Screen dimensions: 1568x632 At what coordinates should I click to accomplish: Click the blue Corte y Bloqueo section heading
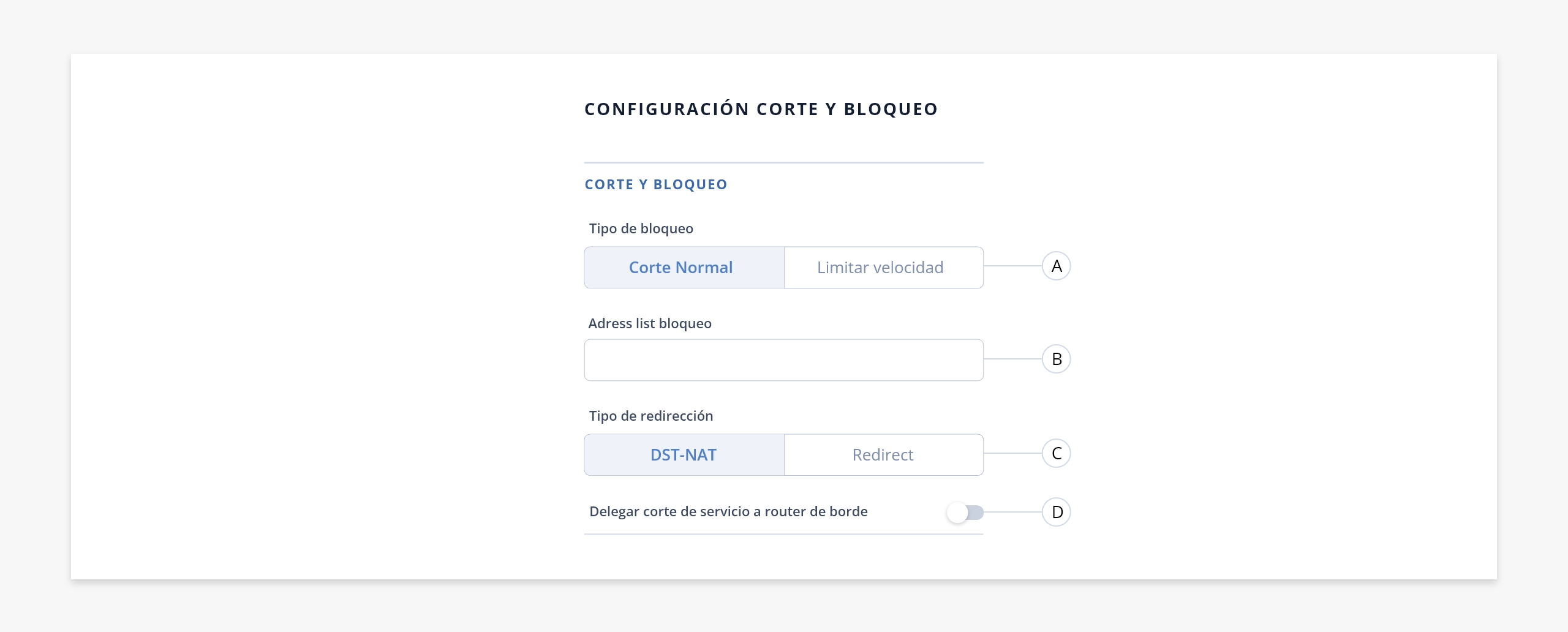656,184
